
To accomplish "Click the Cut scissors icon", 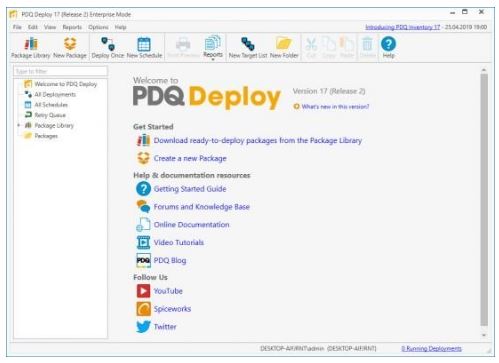I will click(311, 47).
